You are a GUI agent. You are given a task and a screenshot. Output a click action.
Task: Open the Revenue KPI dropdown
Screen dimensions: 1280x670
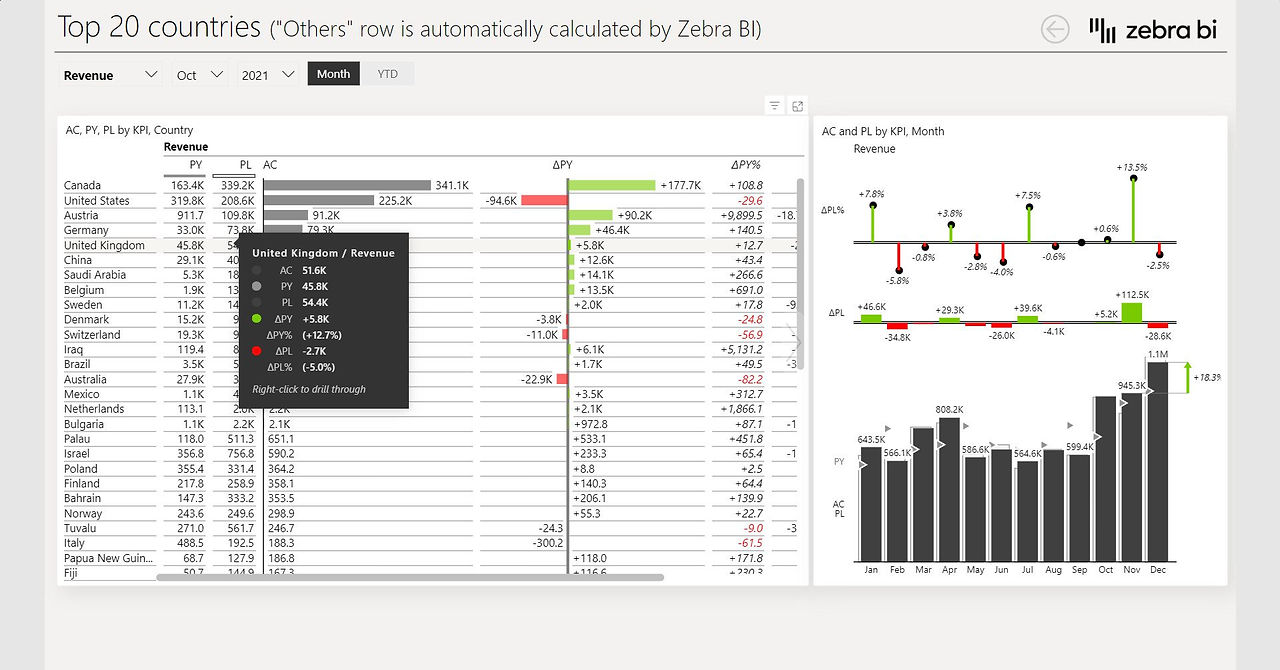110,75
